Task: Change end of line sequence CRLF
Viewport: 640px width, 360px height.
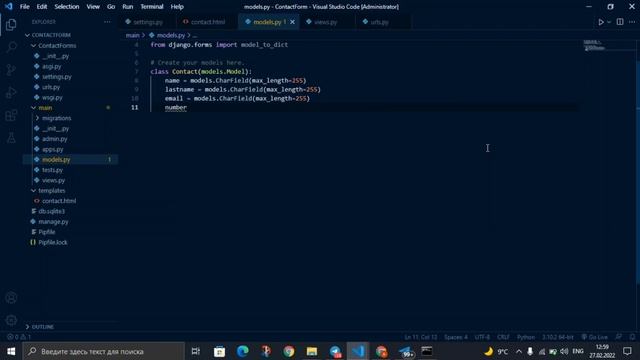Action: click(503, 337)
